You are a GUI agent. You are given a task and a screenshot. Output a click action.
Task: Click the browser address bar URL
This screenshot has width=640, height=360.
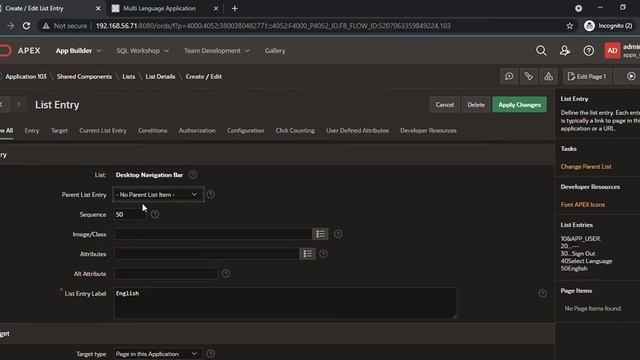tap(273, 26)
